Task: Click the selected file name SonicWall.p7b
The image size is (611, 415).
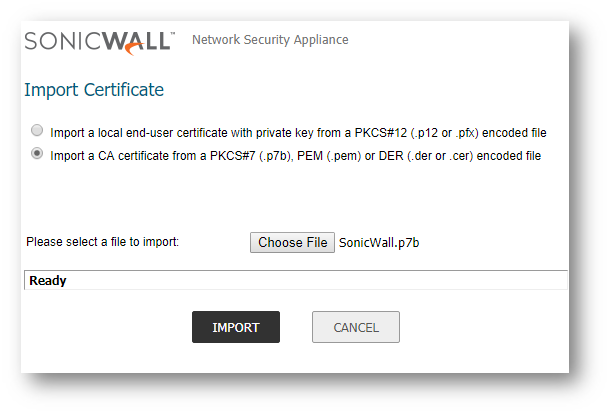Action: click(379, 243)
